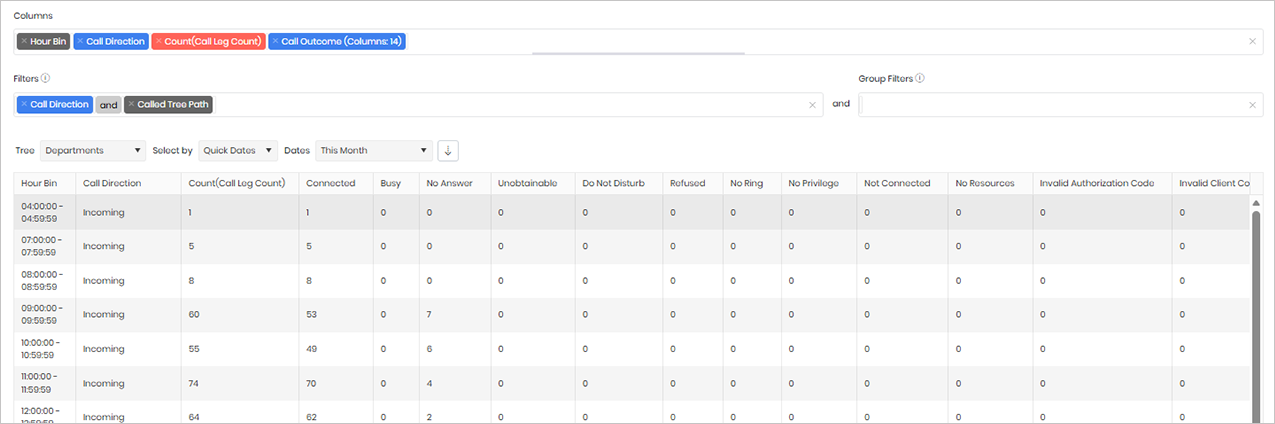Screen dimensions: 1275x424
Task: Sort by the Connected column header
Action: point(331,183)
